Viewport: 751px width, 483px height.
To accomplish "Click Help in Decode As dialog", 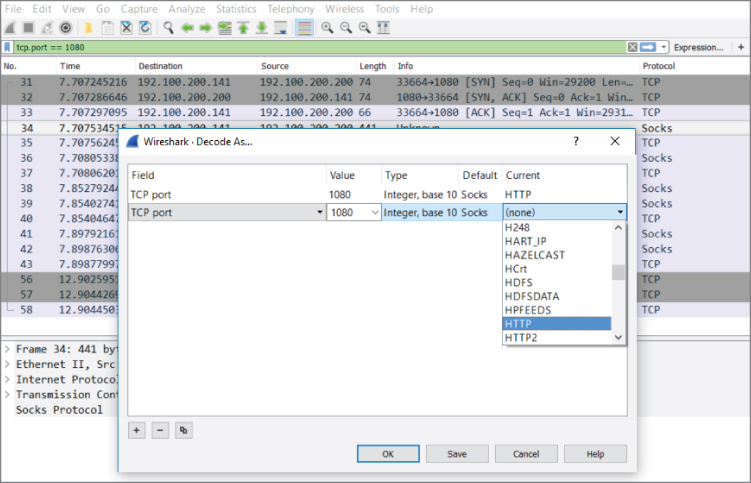I will tap(595, 454).
